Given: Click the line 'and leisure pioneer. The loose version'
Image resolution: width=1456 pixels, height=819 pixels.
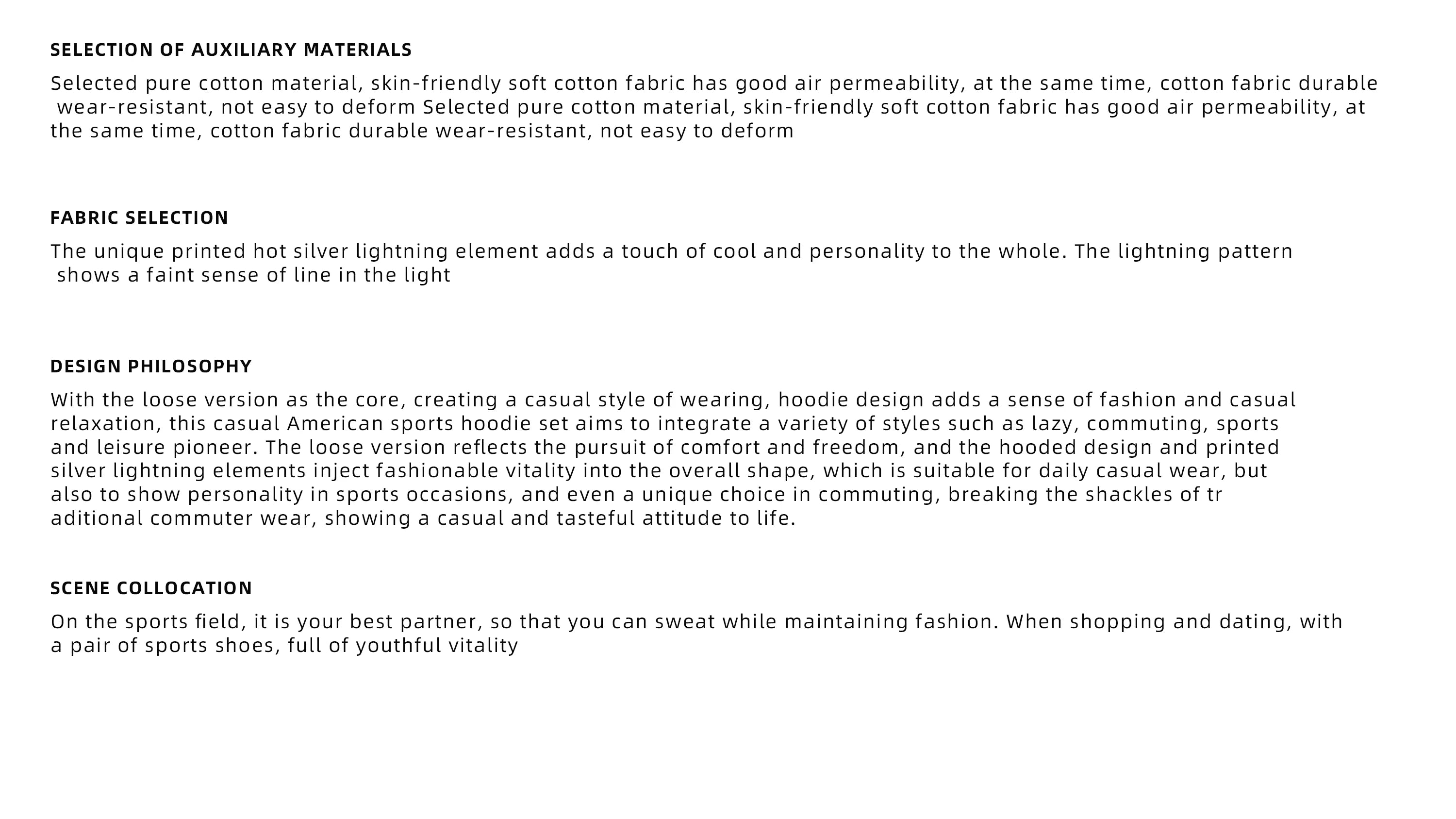Looking at the screenshot, I should tap(665, 448).
